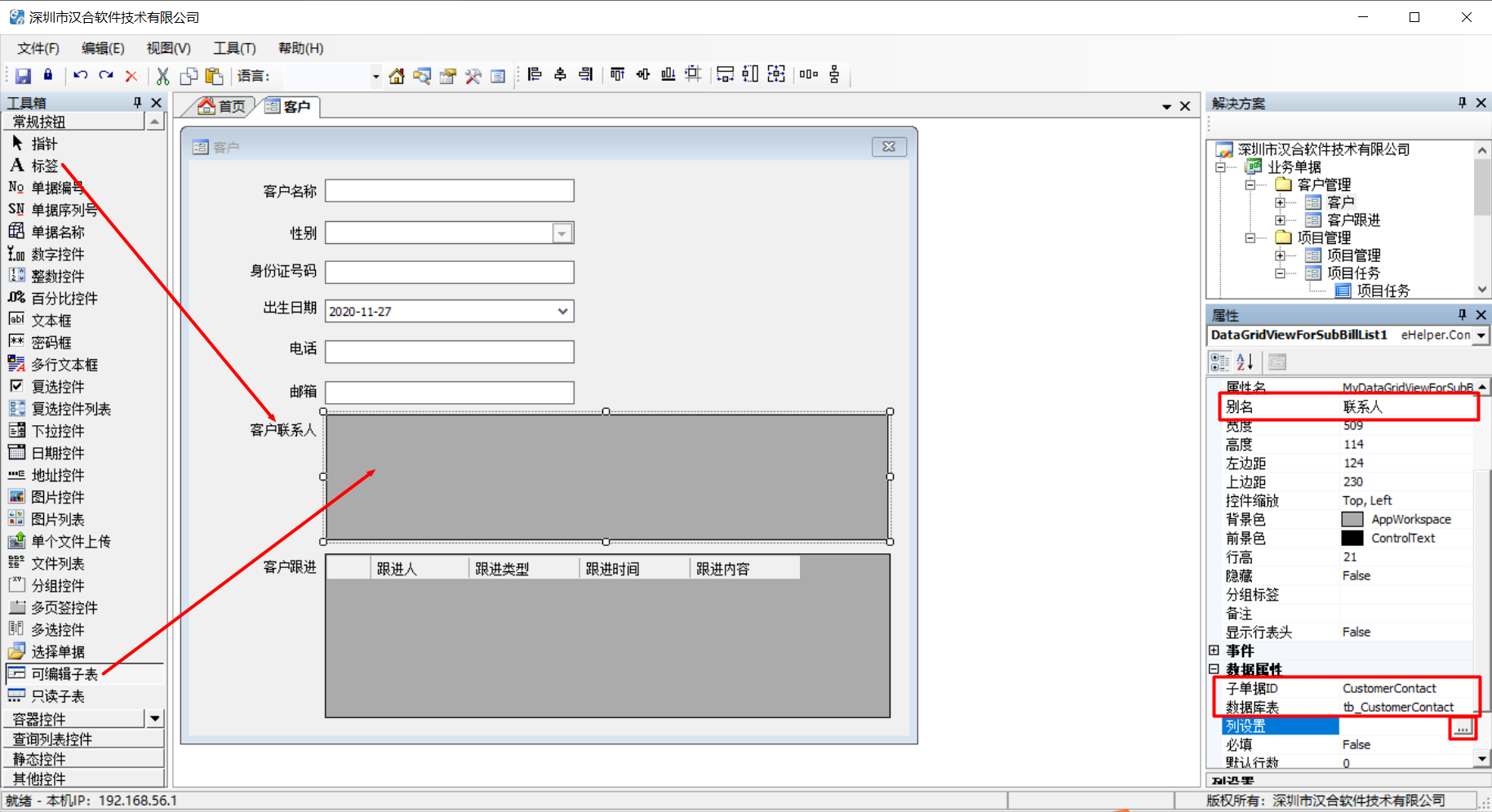Viewport: 1492px width, 812px height.
Task: Click the 列设置 ellipsis button
Action: click(1463, 727)
